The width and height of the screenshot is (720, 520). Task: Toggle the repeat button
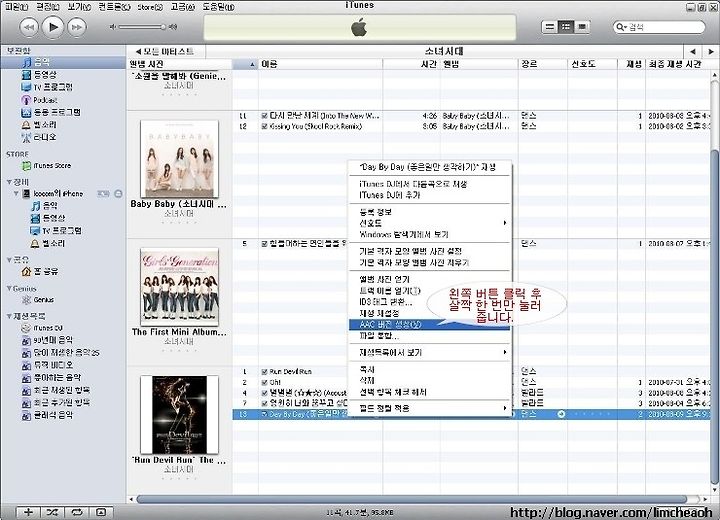point(76,512)
